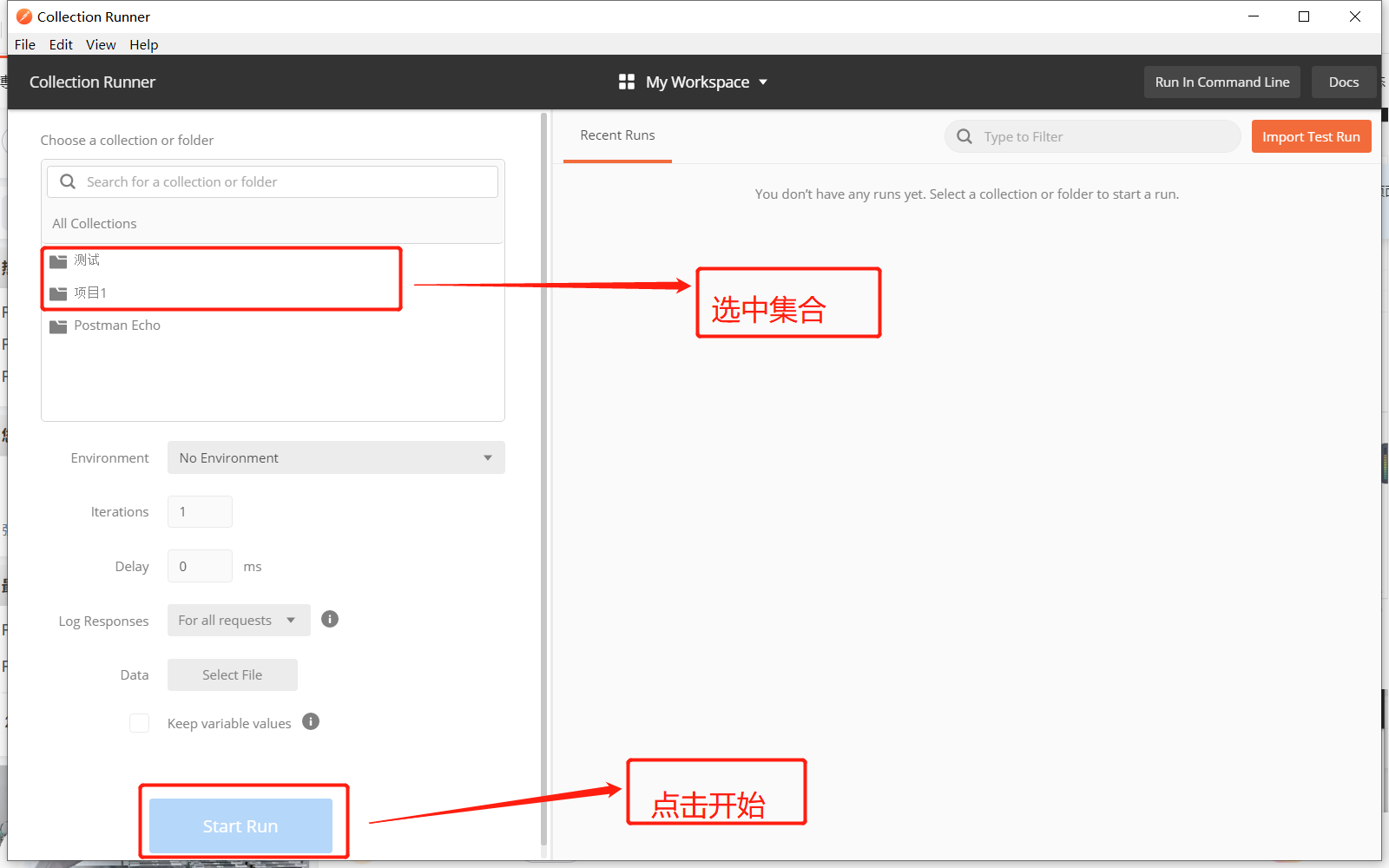Click the Iterations number field
The image size is (1389, 868).
pyautogui.click(x=200, y=511)
